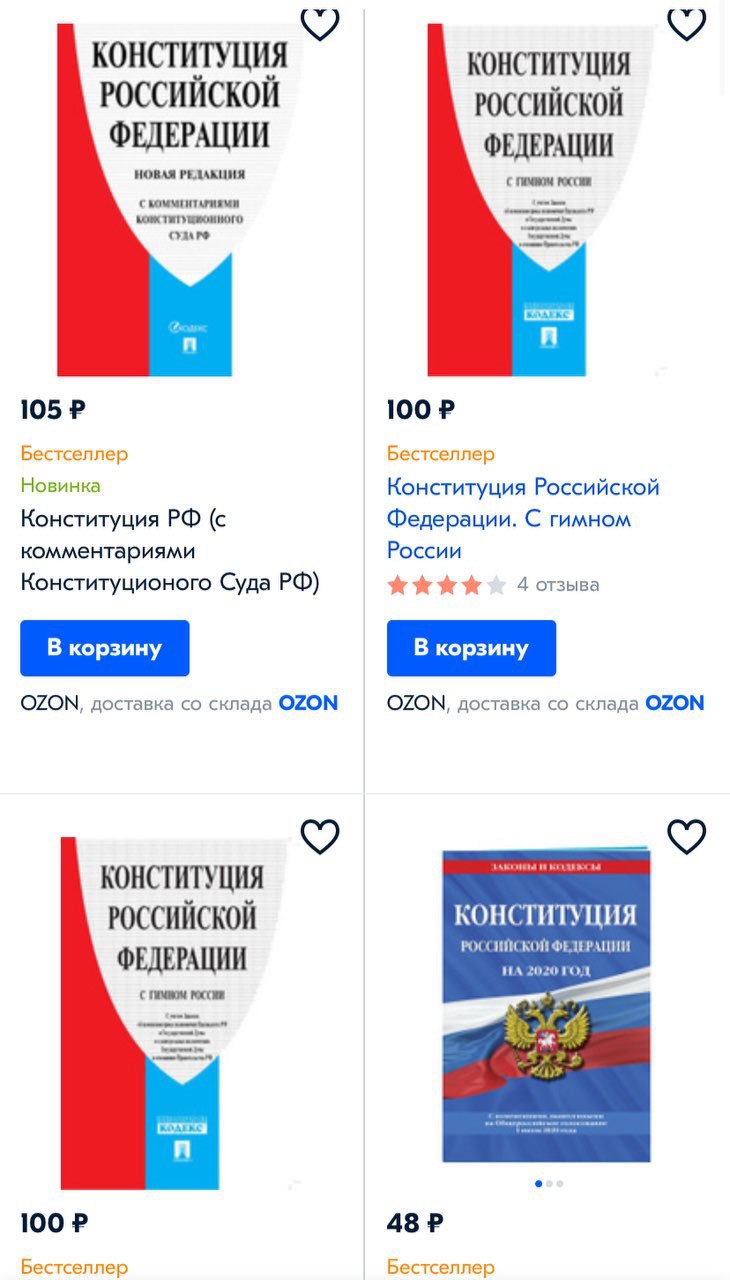Tap the "Новинка" label on first product
The image size is (730, 1280).
point(60,486)
